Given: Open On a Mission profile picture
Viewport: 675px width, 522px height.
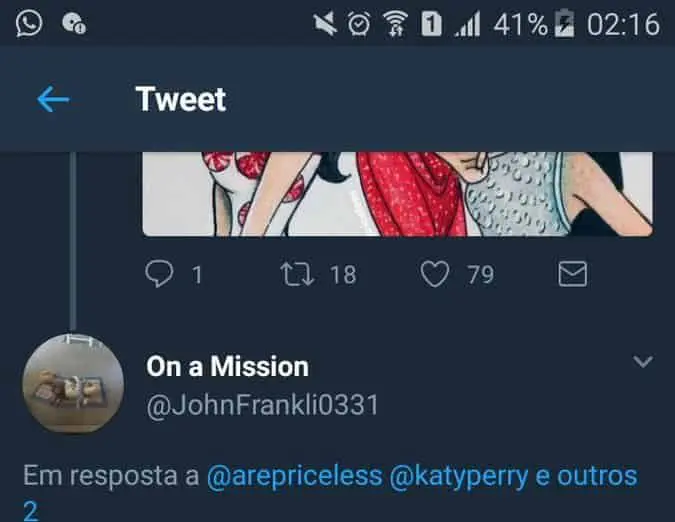Looking at the screenshot, I should coord(73,384).
